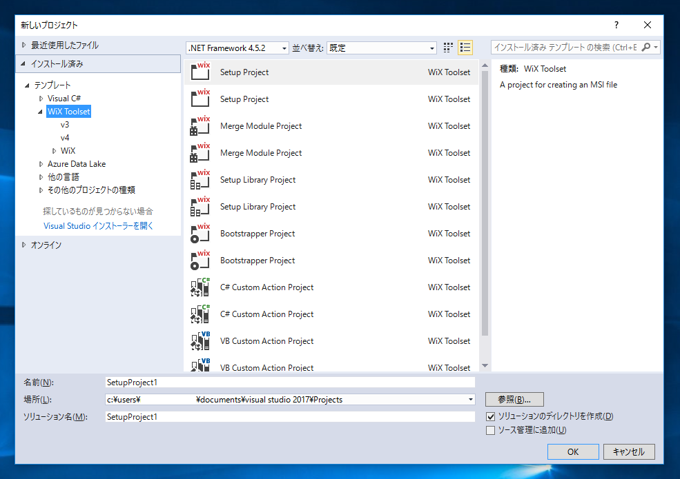Viewport: 680px width, 479px height.
Task: Click the 参照(B)... browse button
Action: point(514,399)
